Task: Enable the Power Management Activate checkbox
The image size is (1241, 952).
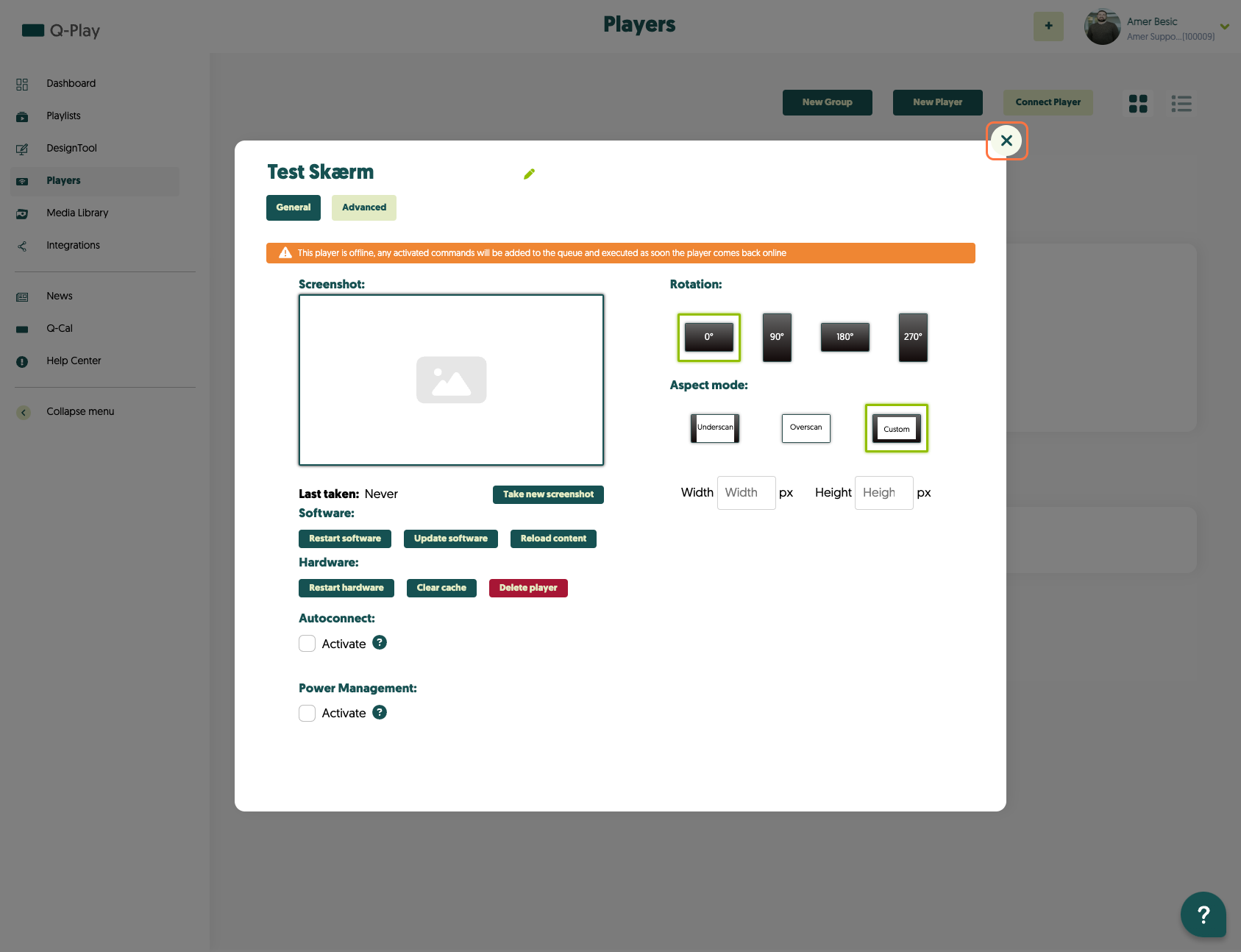Action: pyautogui.click(x=307, y=714)
